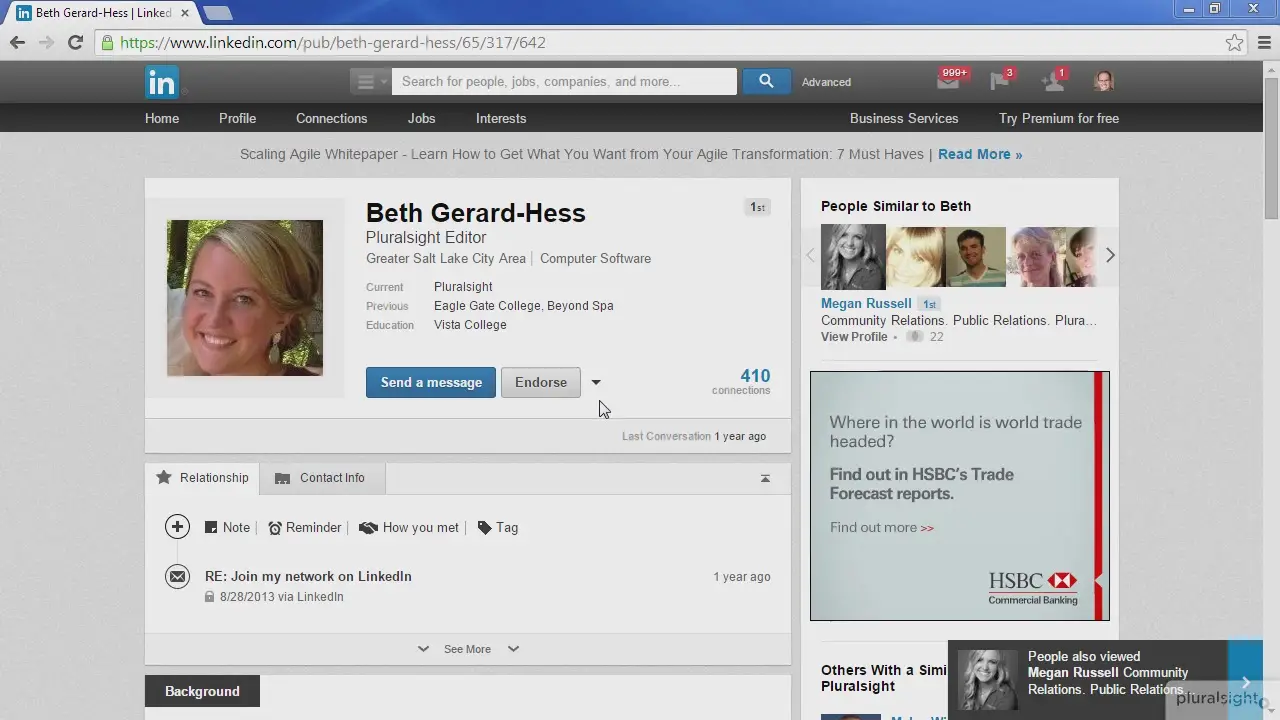Image resolution: width=1280 pixels, height=720 pixels.
Task: Open Megan Russell's profile name link
Action: coord(866,303)
